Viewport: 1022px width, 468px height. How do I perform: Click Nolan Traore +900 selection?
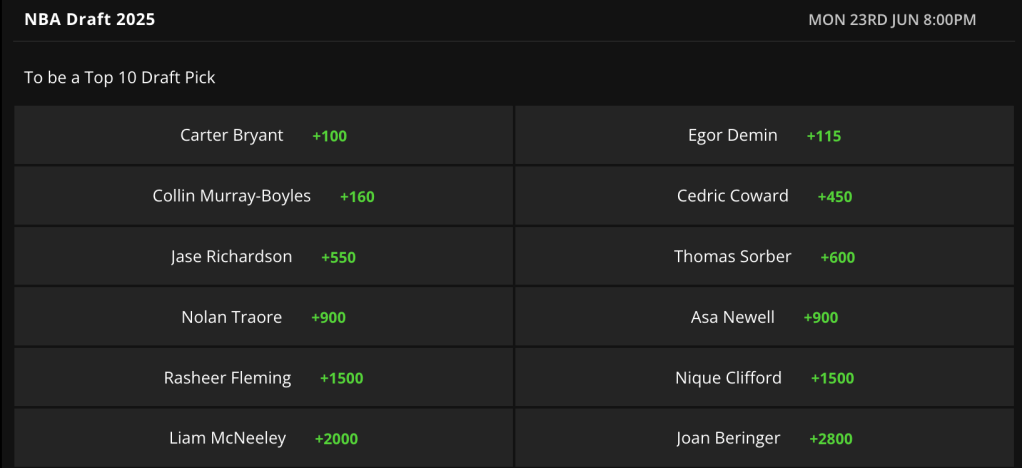263,317
